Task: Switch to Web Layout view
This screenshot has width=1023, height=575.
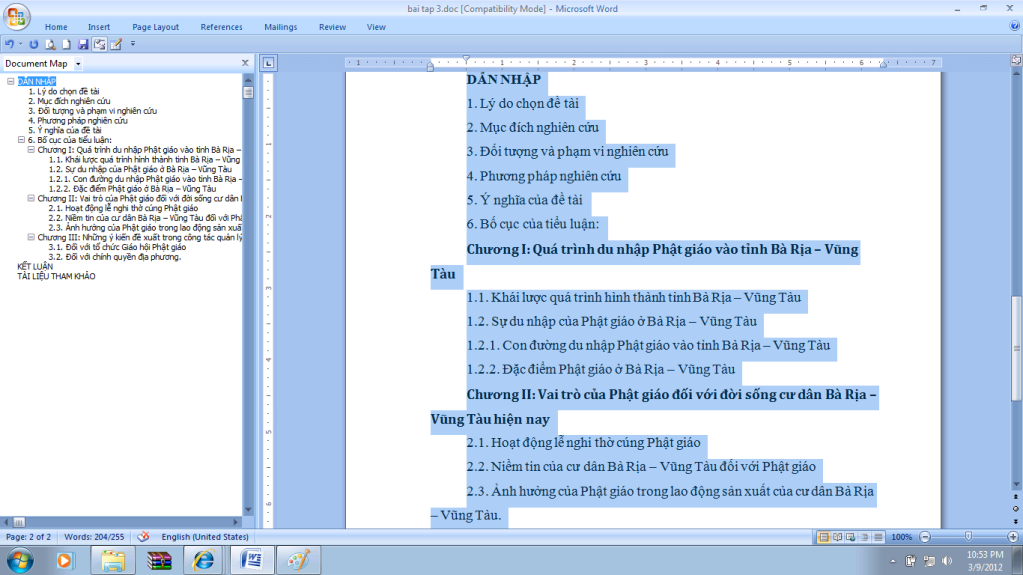Action: click(x=852, y=537)
